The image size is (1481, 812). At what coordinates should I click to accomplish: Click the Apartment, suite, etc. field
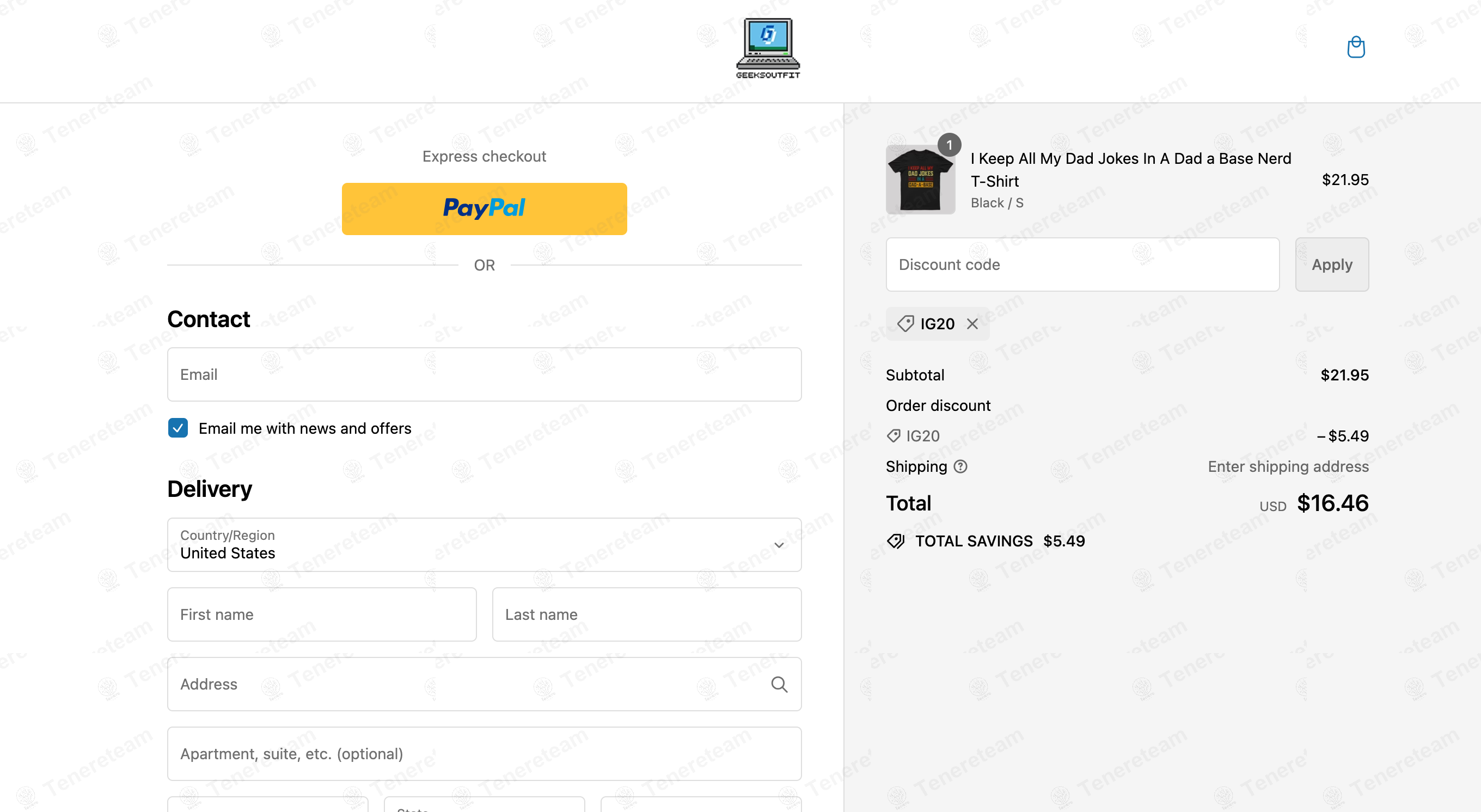coord(484,753)
